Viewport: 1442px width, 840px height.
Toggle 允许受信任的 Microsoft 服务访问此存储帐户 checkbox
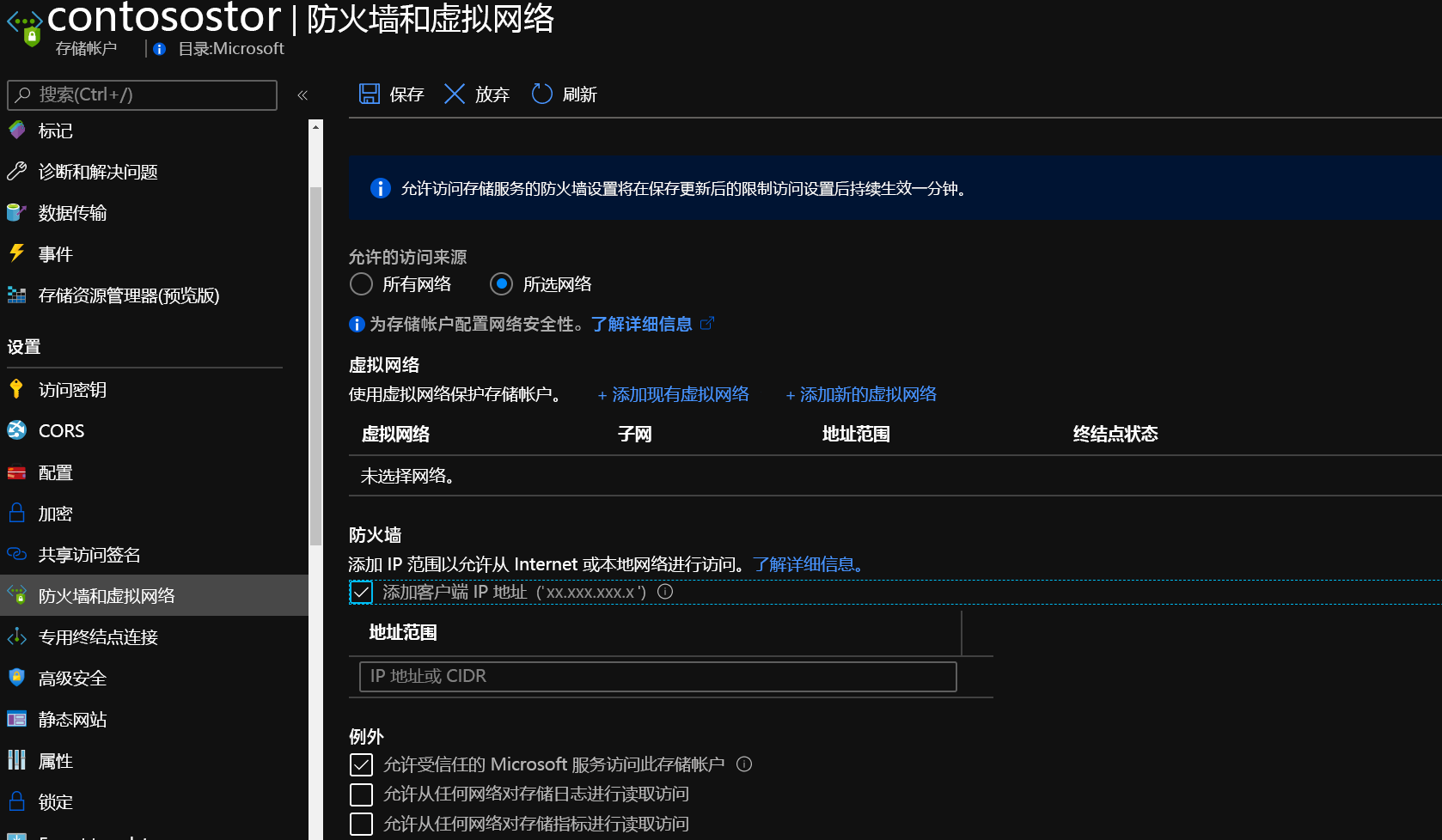click(x=361, y=764)
